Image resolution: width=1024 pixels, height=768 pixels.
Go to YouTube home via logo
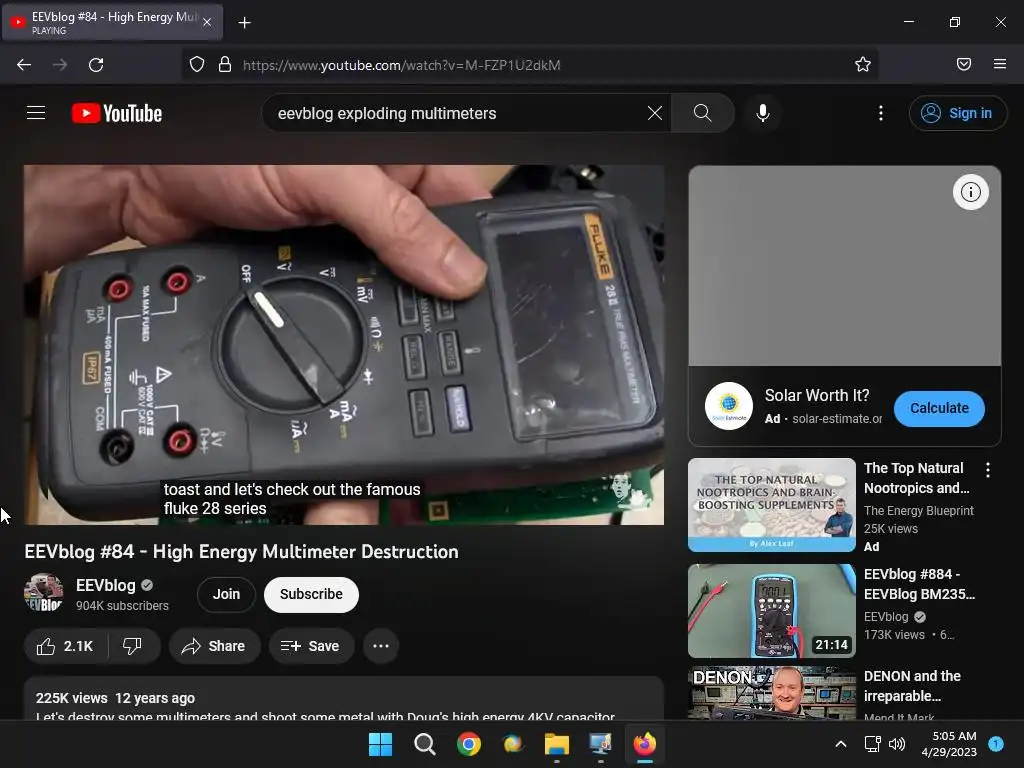(117, 113)
